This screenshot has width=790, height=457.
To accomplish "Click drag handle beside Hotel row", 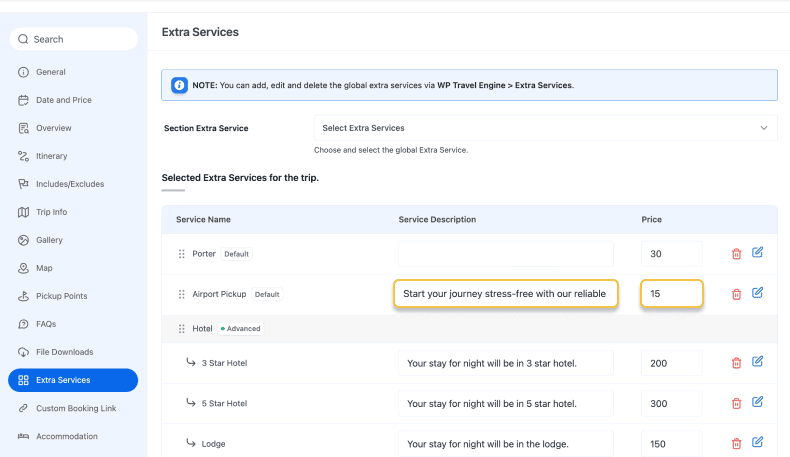I will click(x=182, y=328).
